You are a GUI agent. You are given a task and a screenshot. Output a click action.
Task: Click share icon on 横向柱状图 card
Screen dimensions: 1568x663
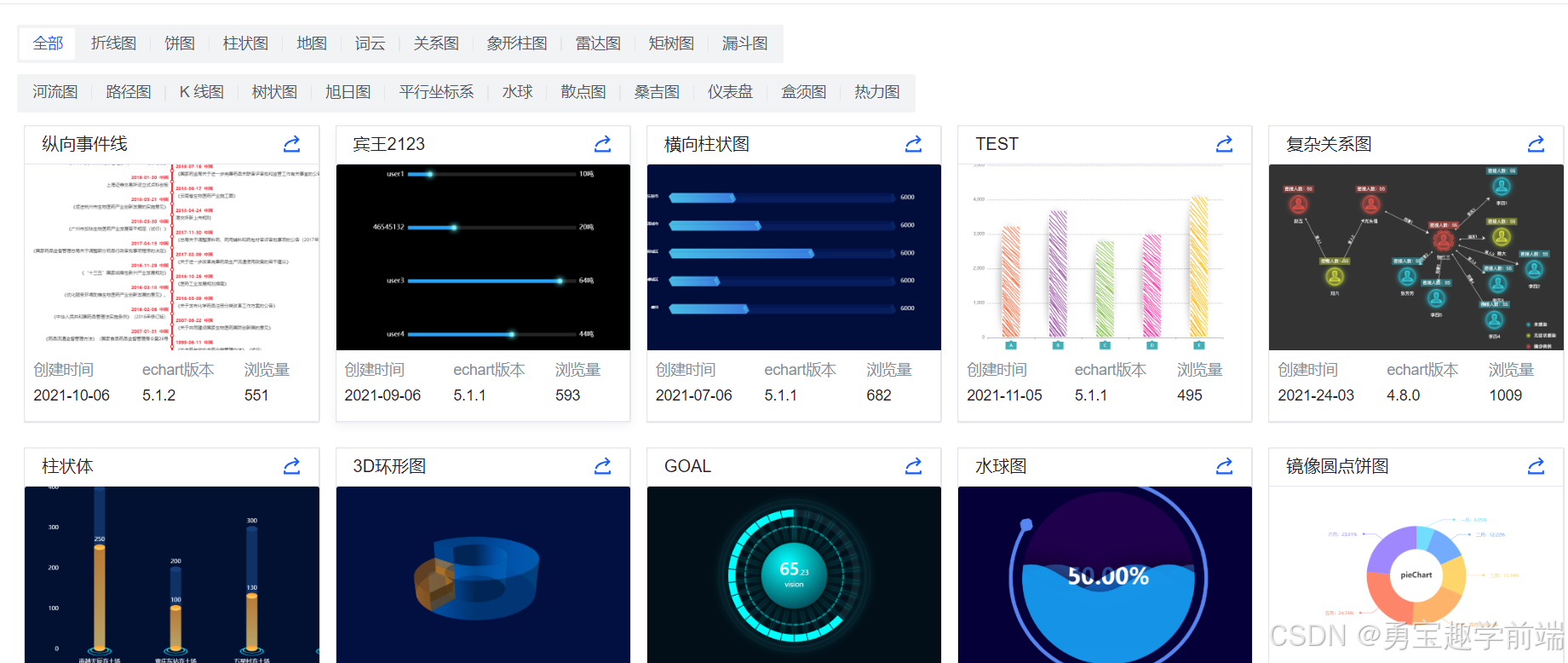[913, 144]
